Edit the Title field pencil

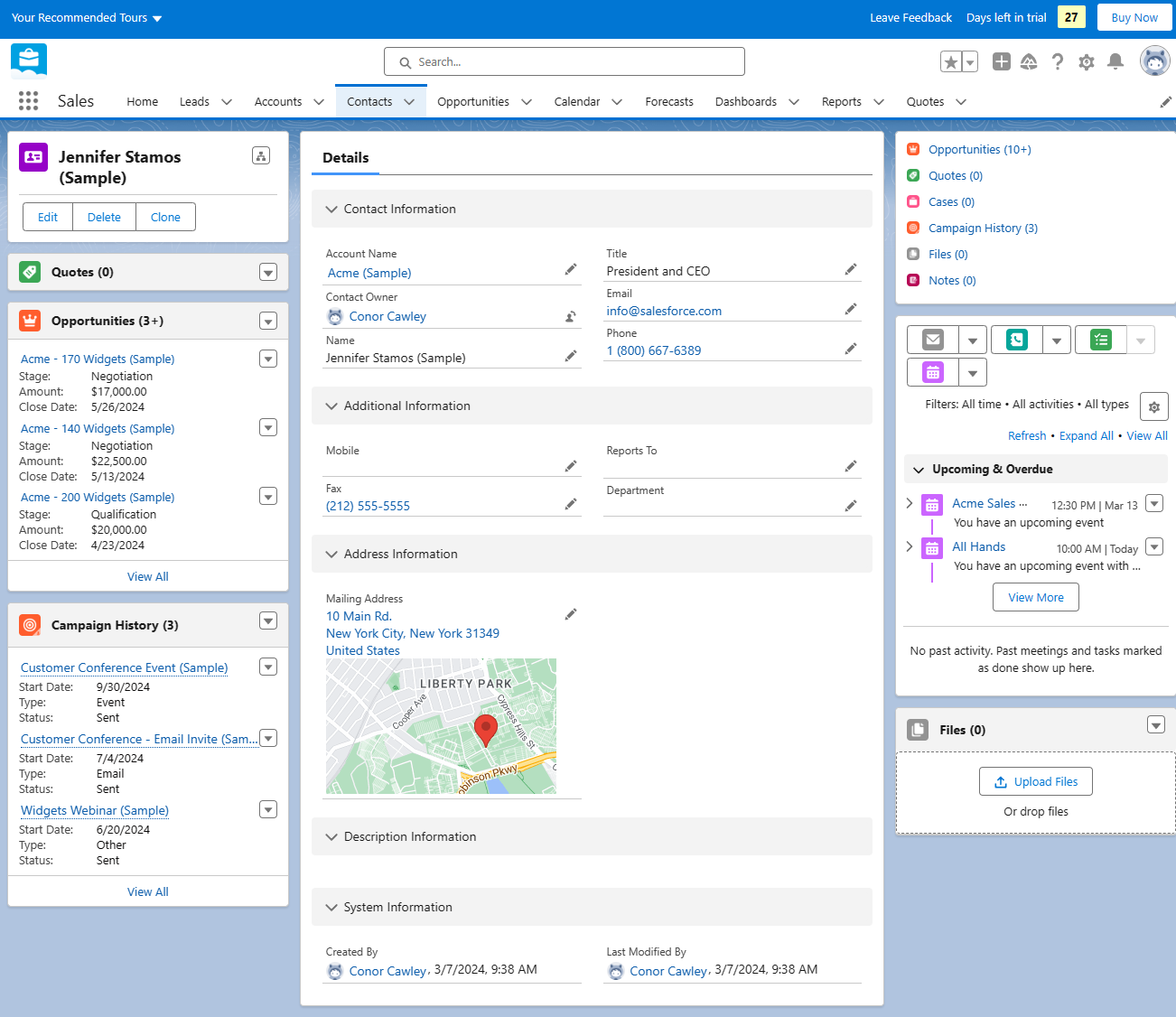[851, 269]
